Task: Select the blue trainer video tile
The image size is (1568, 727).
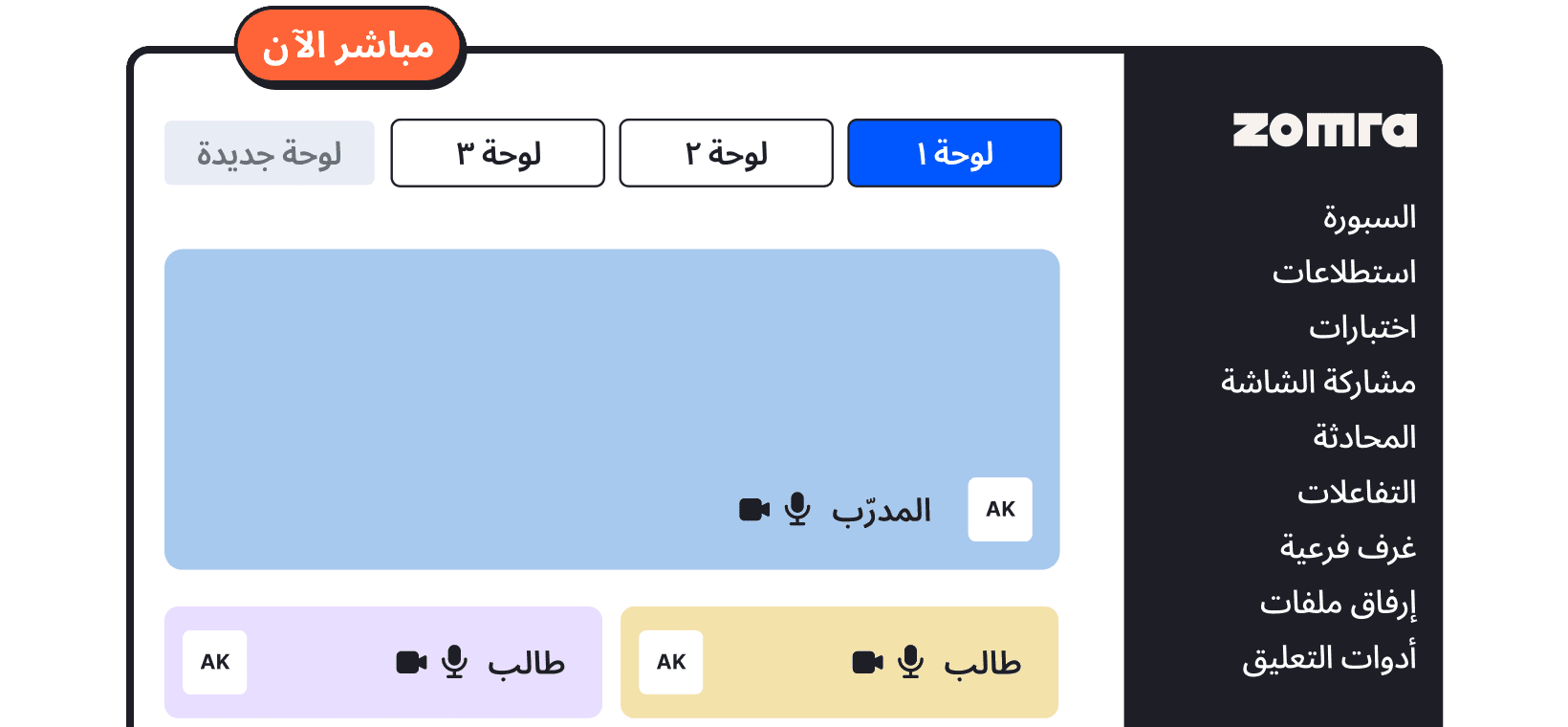Action: [x=612, y=409]
